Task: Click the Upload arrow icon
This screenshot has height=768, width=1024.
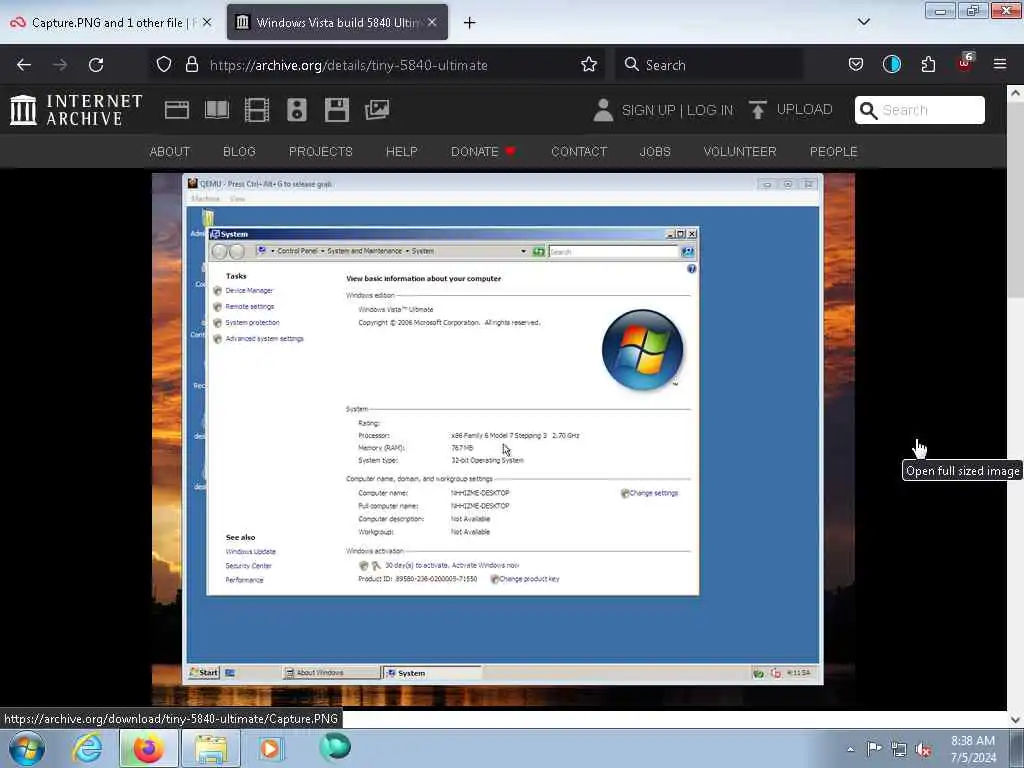Action: point(758,110)
